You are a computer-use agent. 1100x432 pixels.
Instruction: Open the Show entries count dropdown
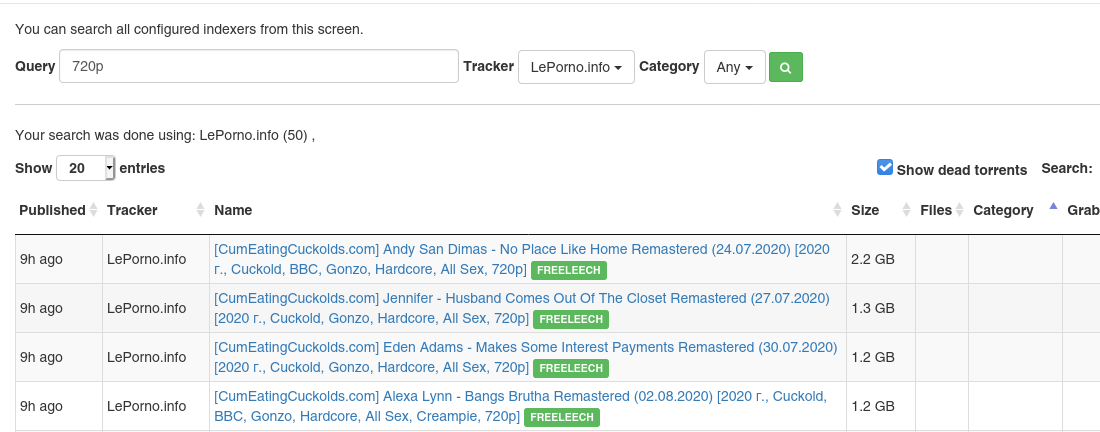(x=85, y=168)
